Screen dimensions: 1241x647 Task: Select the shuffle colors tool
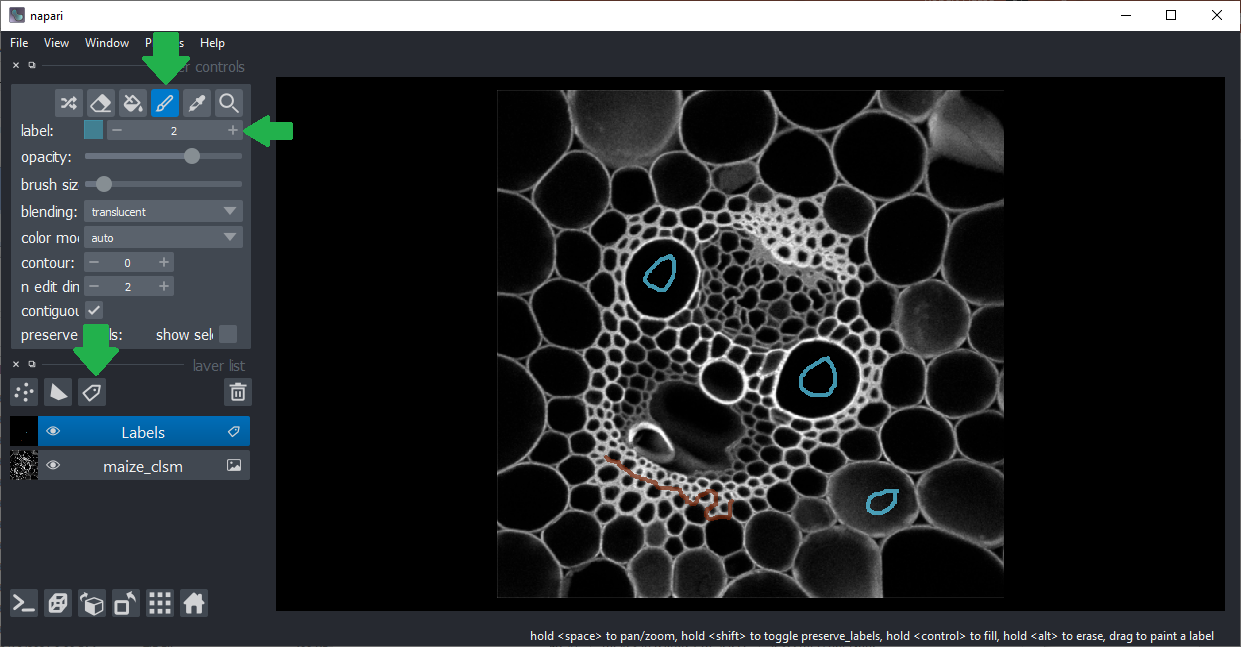click(68, 103)
